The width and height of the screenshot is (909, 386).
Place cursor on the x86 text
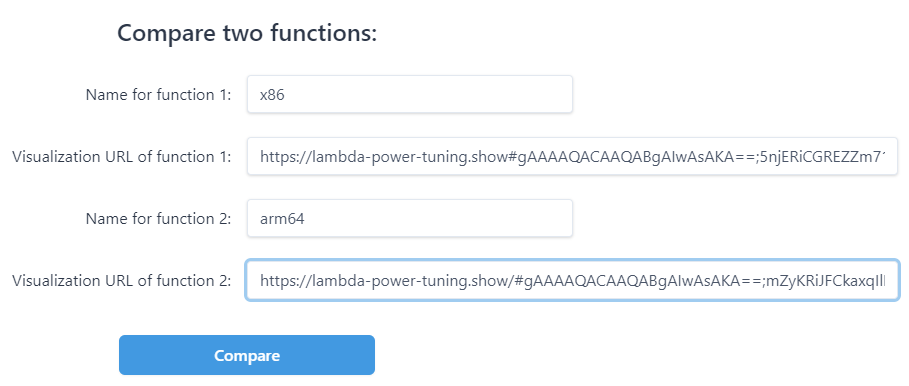(272, 94)
